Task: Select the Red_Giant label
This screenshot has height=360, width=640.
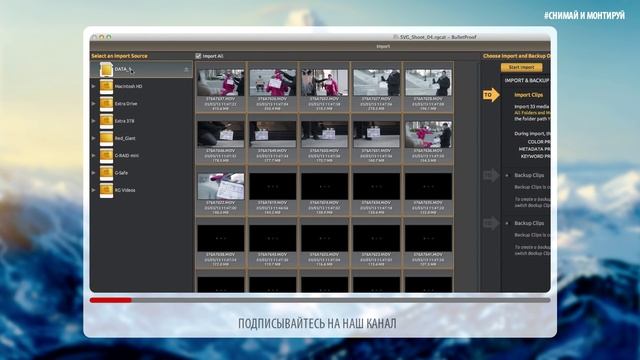Action: pyautogui.click(x=125, y=138)
